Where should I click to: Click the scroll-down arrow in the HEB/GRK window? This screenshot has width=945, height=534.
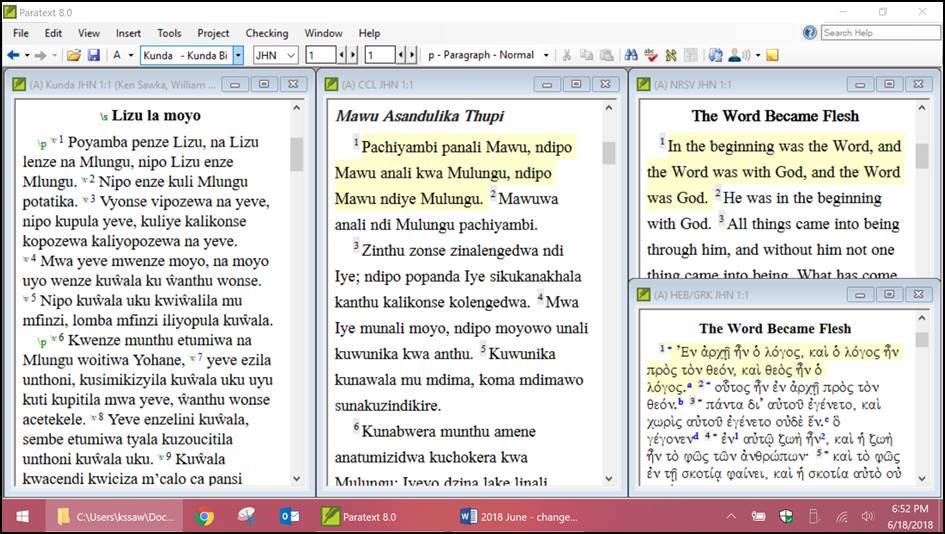pos(921,479)
